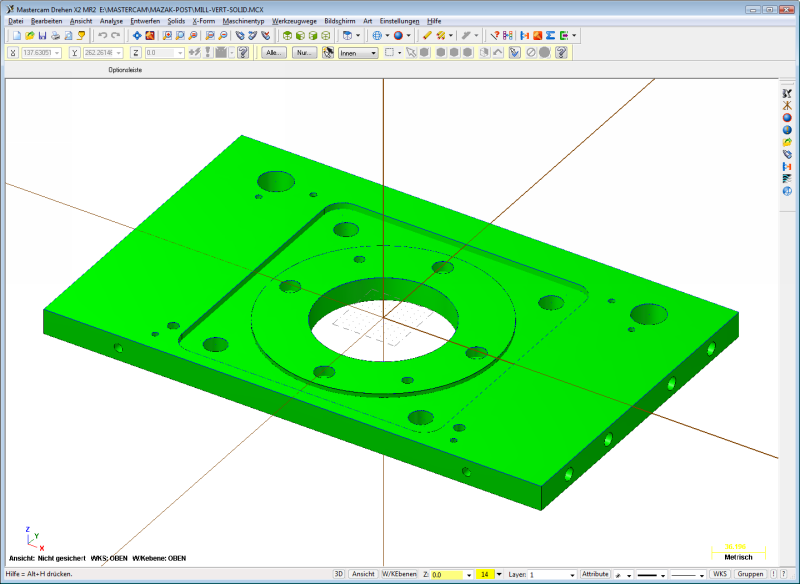Click the Attribute button in status bar
This screenshot has width=800, height=584.
595,574
